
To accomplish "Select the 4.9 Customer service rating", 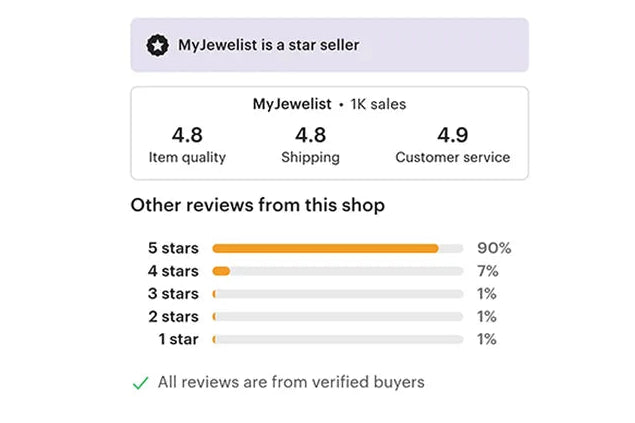I will (452, 144).
